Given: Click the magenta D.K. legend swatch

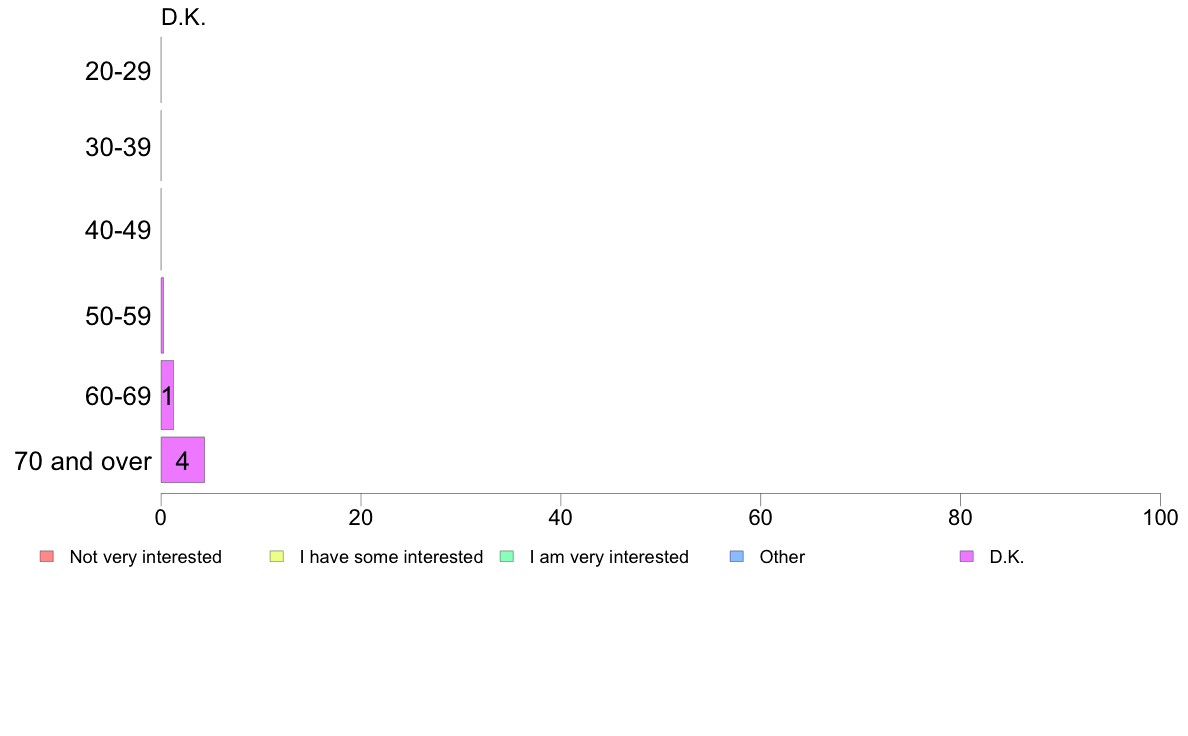Looking at the screenshot, I should (x=967, y=556).
